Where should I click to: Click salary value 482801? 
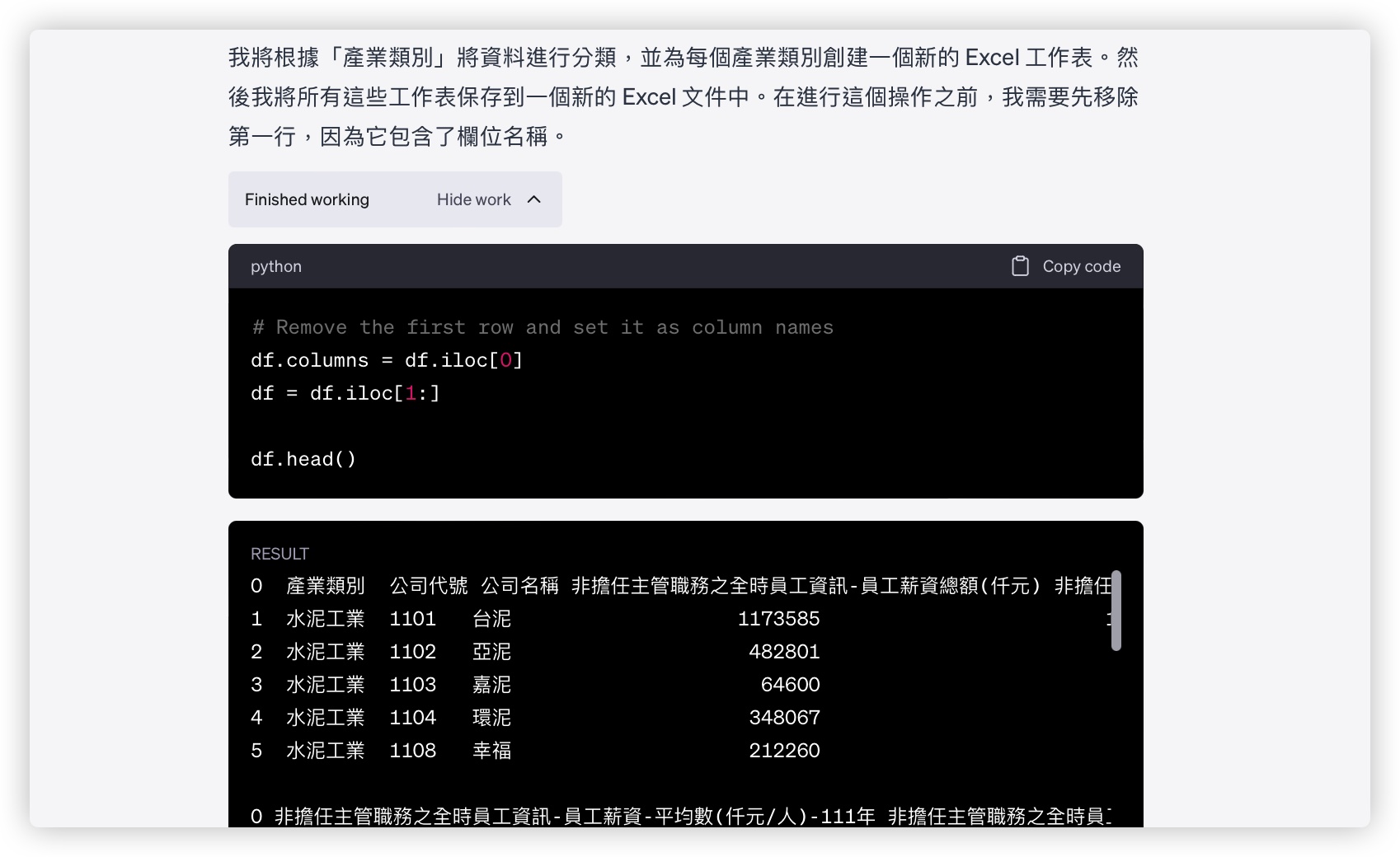784,652
